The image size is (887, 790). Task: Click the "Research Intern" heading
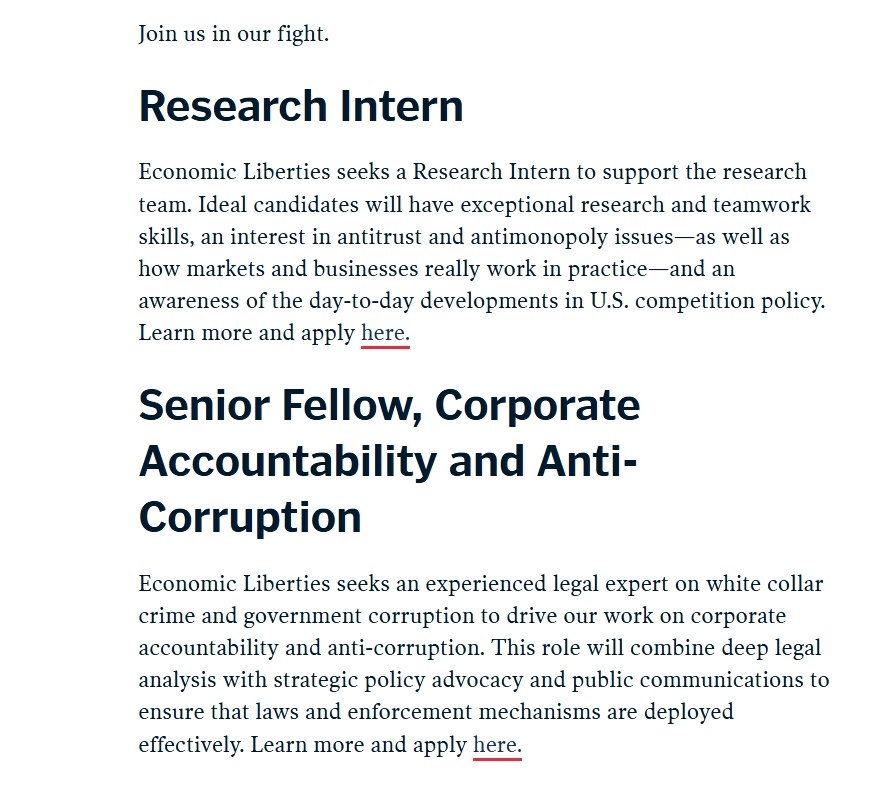click(301, 106)
